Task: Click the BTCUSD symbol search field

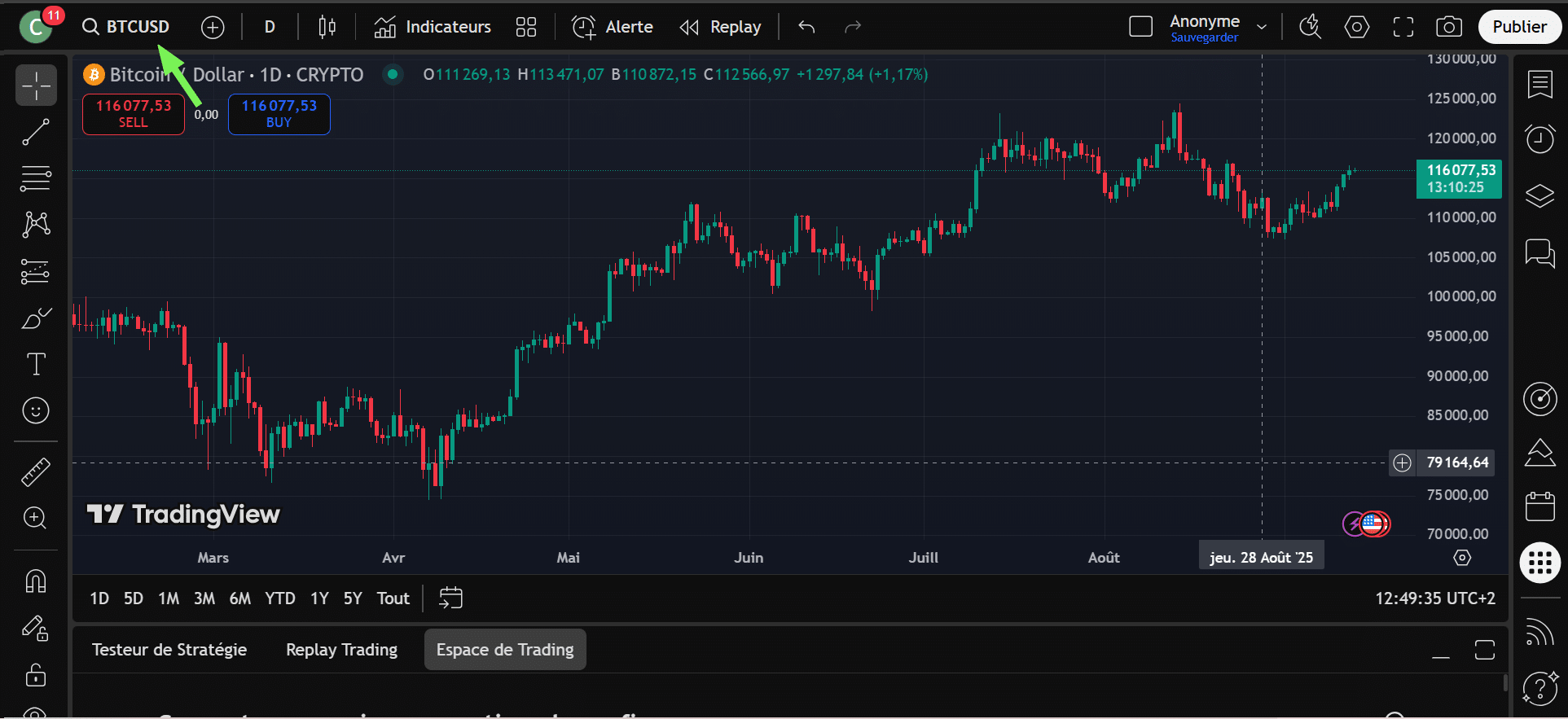Action: tap(127, 27)
